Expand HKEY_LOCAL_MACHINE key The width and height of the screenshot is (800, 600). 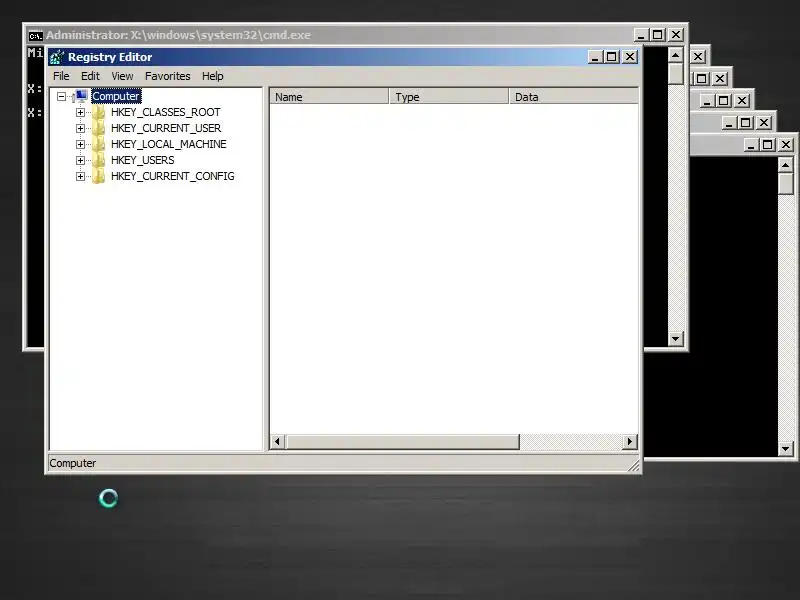[80, 144]
